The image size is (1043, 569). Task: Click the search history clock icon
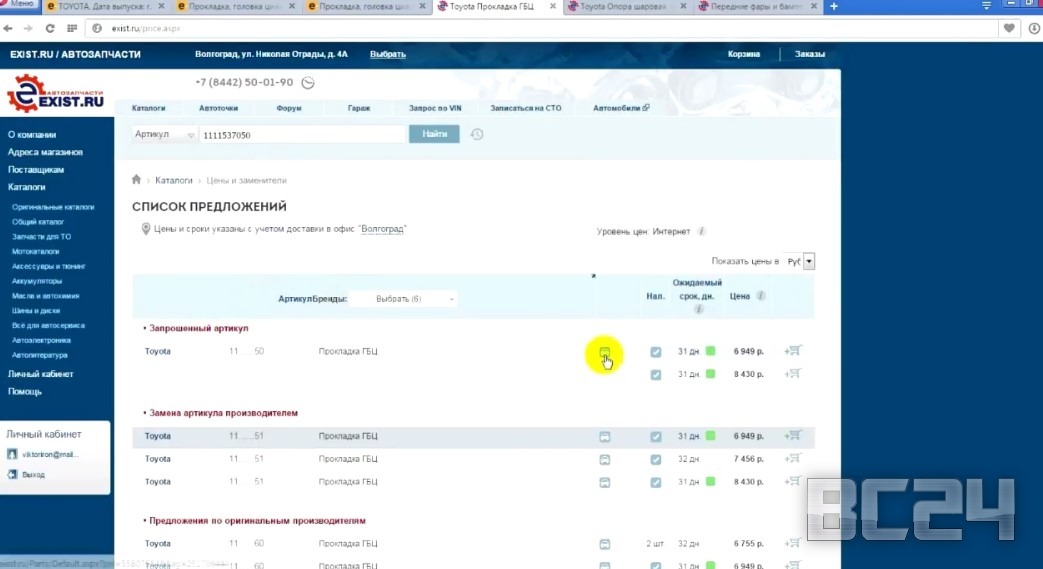(x=477, y=135)
